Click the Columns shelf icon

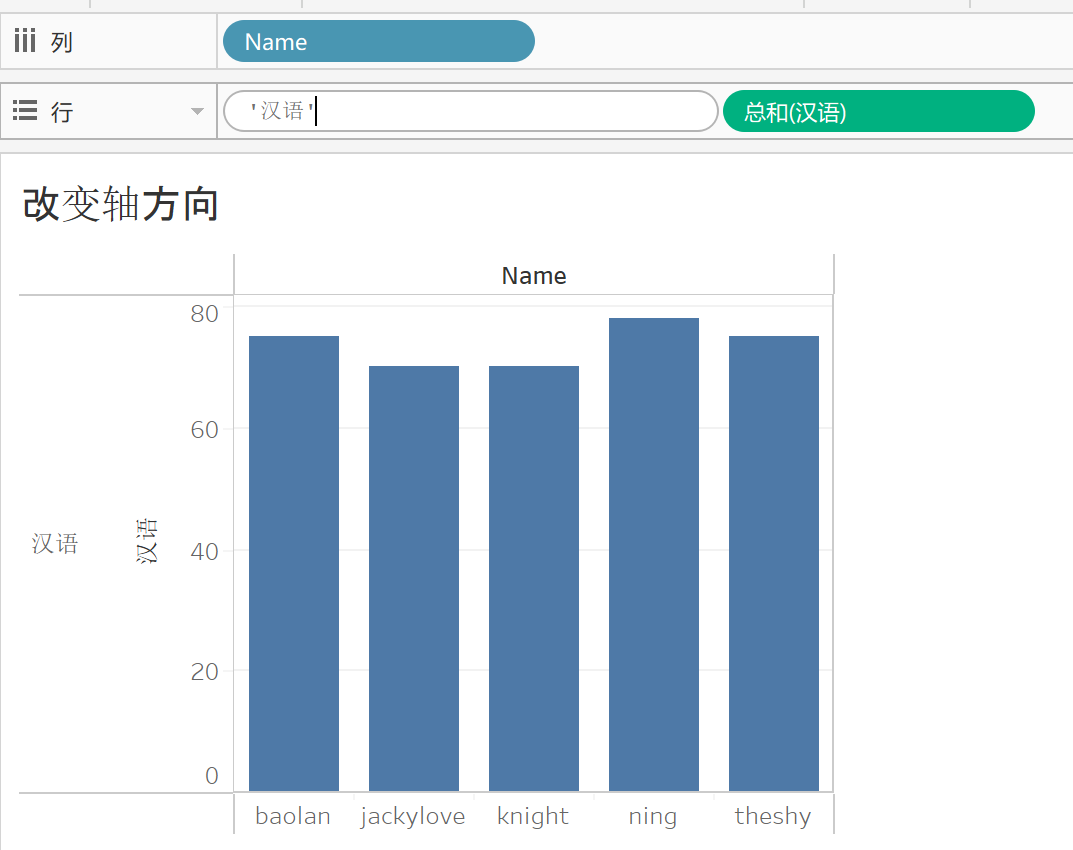[x=25, y=41]
